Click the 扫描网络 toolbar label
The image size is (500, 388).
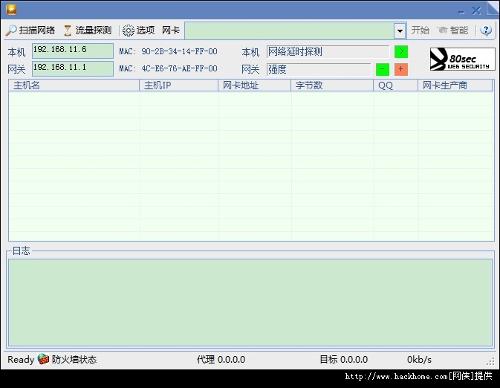[x=37, y=30]
